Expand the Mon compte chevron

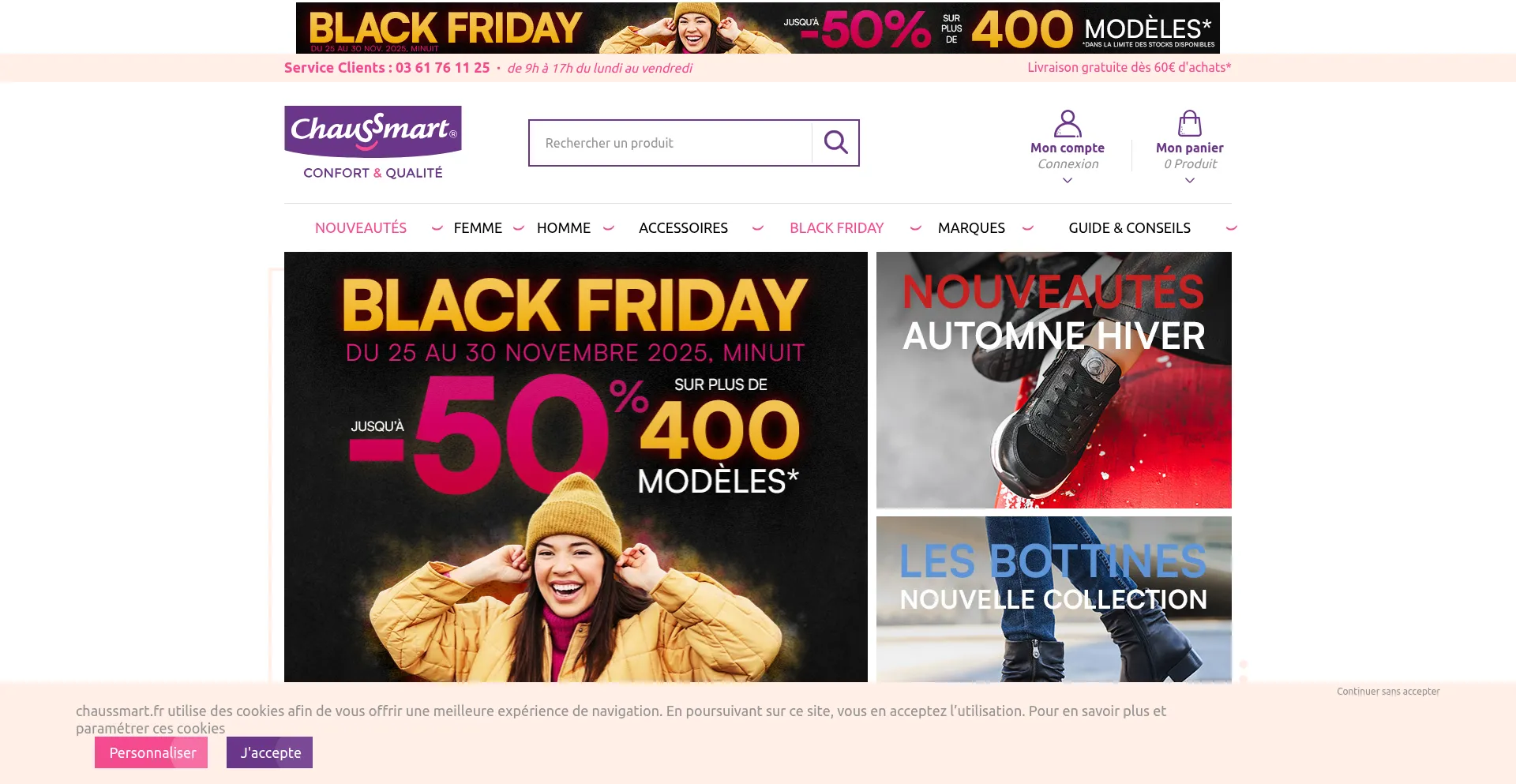click(x=1068, y=181)
